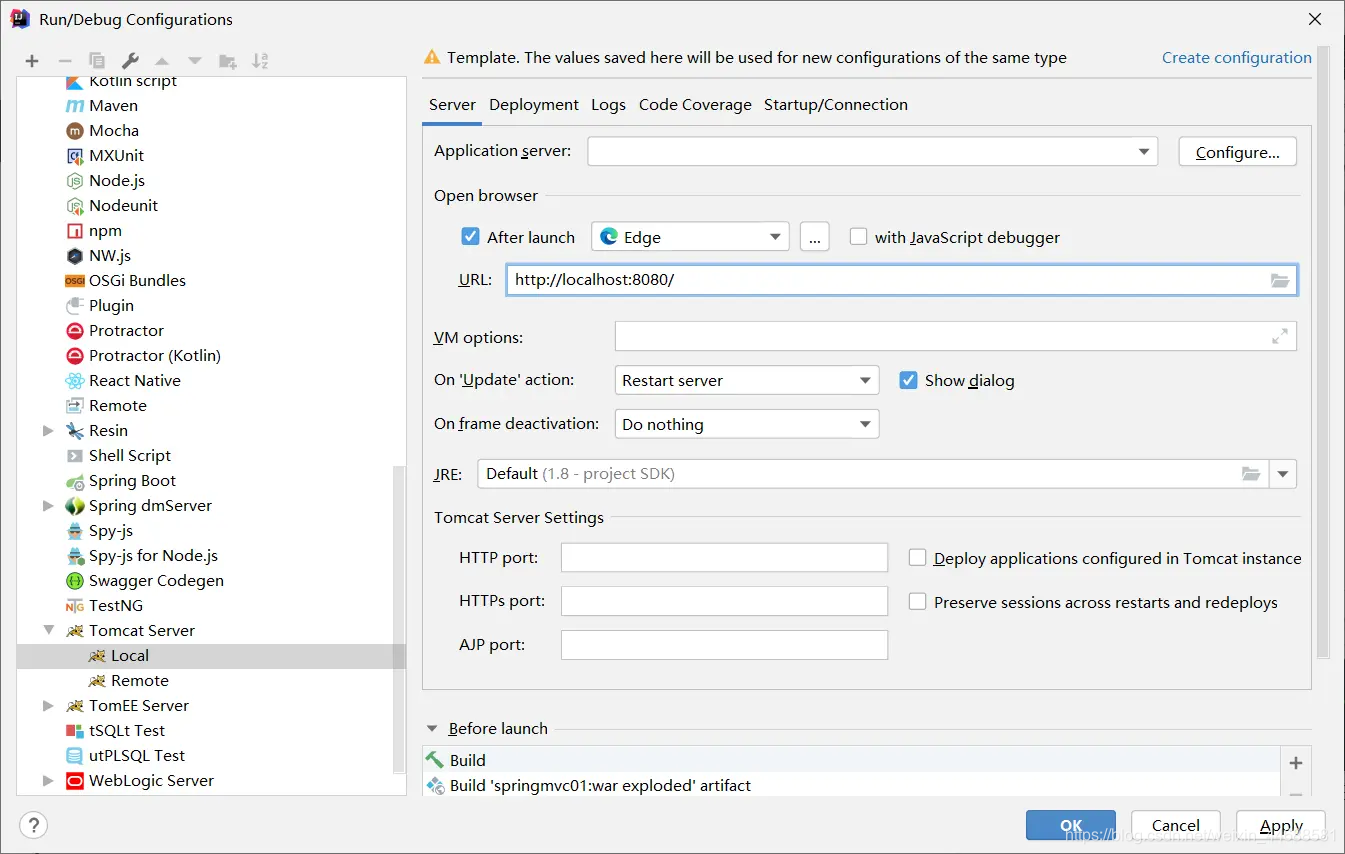The height and width of the screenshot is (854, 1345).
Task: Enable with JavaScript debugger checkbox
Action: tap(858, 237)
